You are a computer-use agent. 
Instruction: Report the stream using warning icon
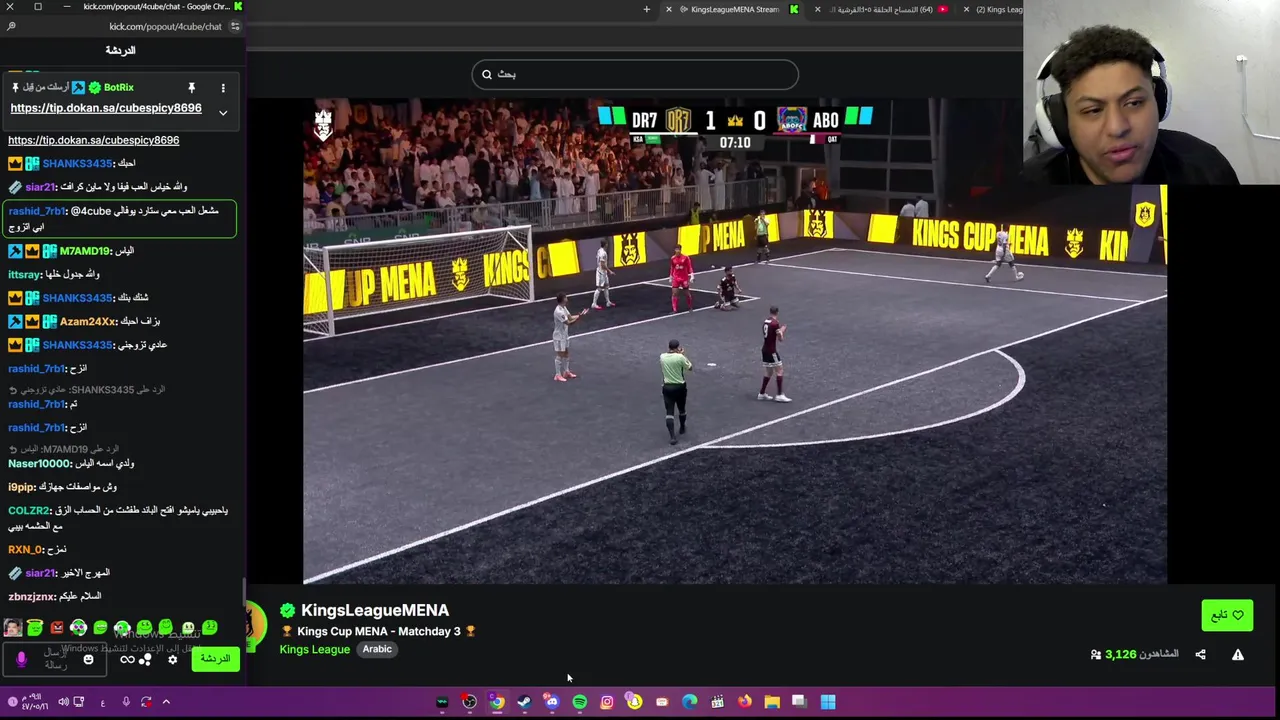pos(1238,654)
